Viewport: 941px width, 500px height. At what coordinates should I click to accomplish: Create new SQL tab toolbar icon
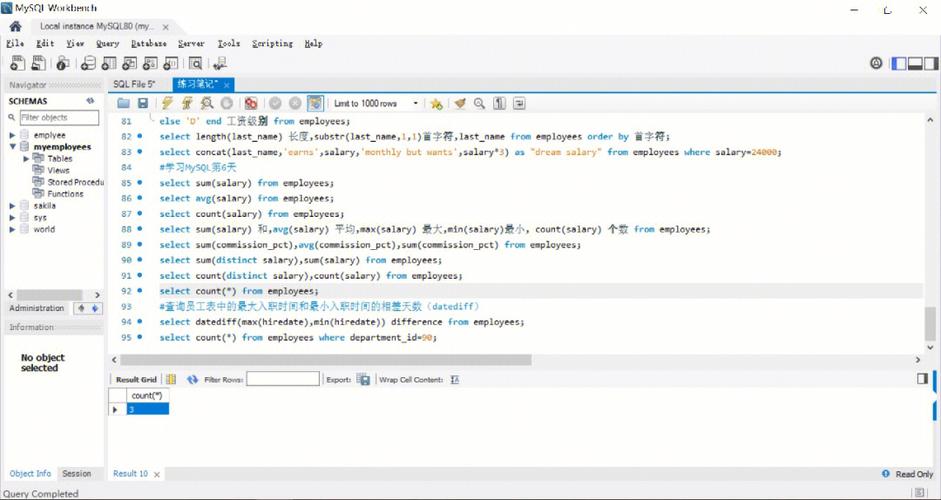point(18,63)
